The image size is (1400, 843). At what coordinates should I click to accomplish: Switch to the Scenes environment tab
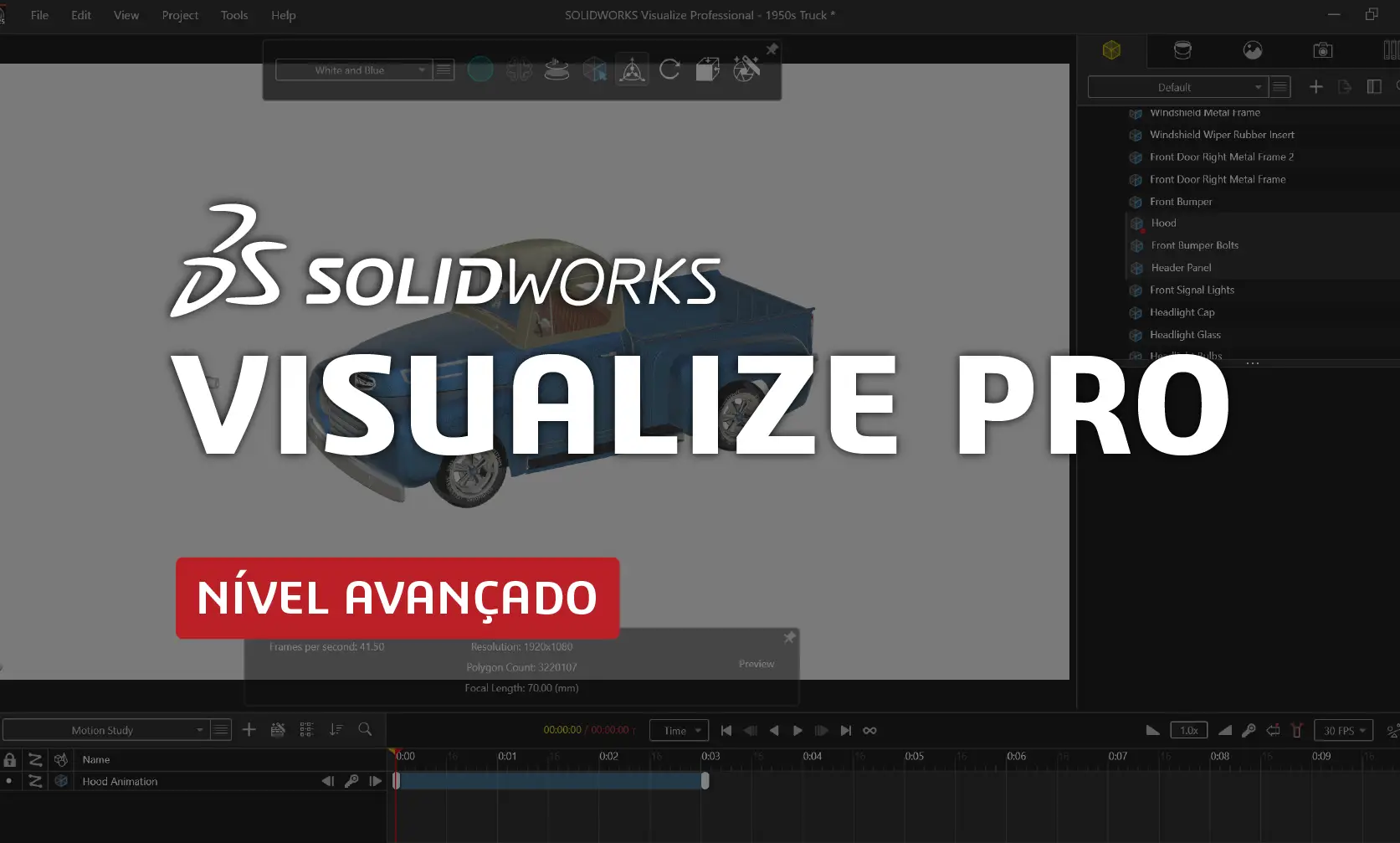1253,50
